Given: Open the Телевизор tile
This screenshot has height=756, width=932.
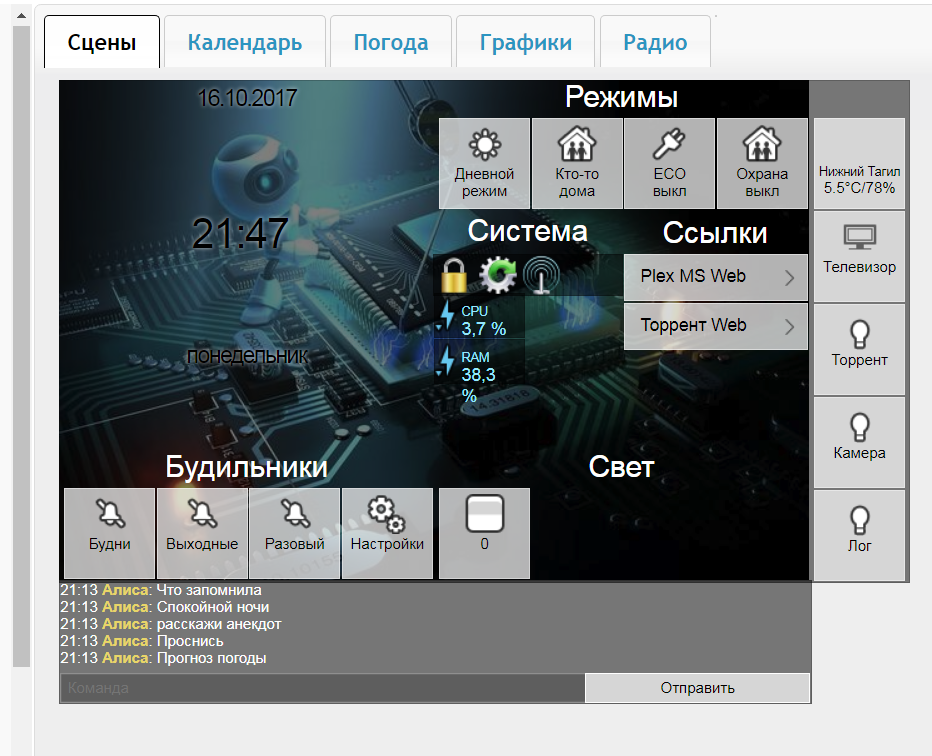Looking at the screenshot, I should coord(859,256).
